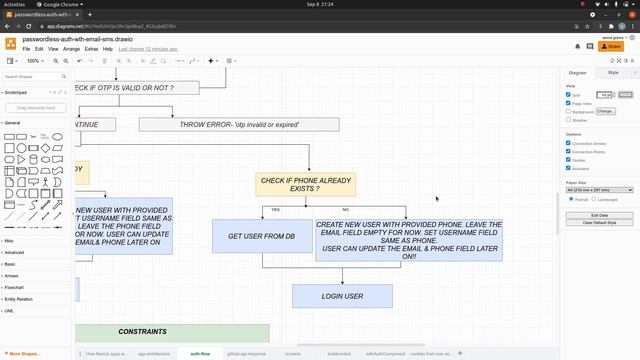Switch to the Style tab
The image size is (640, 360).
pos(613,73)
